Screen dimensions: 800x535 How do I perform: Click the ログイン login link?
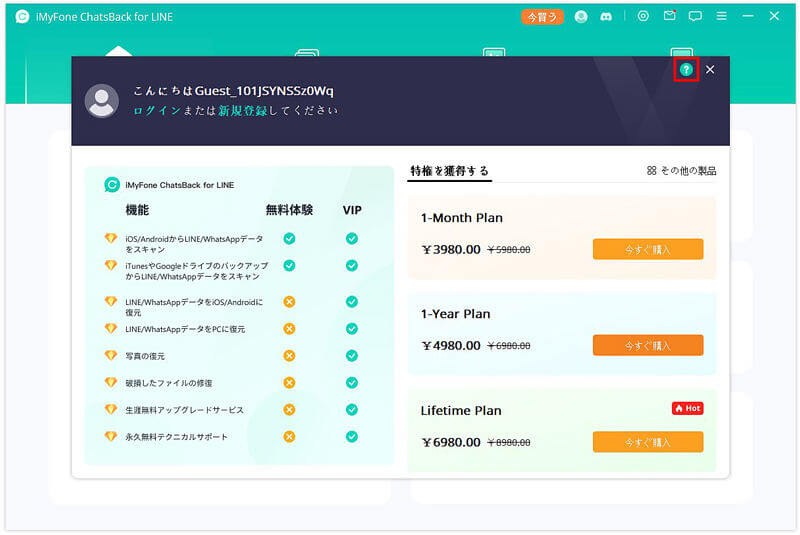(x=157, y=111)
